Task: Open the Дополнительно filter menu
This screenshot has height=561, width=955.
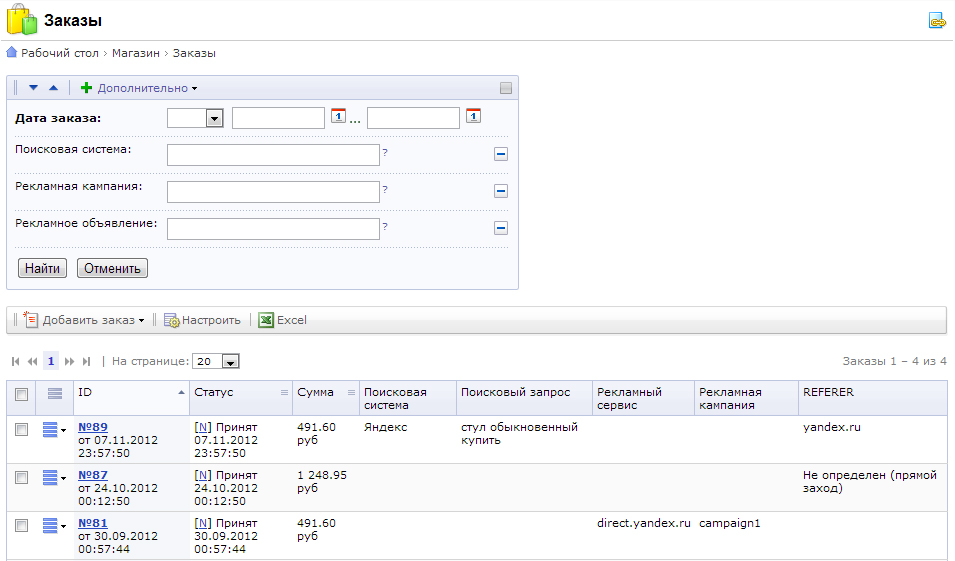Action: click(146, 88)
